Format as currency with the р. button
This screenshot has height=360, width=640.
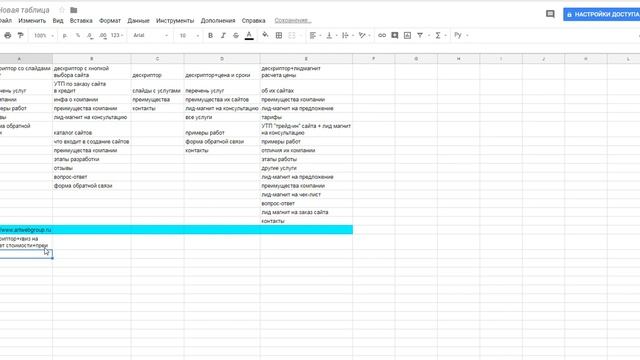[x=65, y=36]
